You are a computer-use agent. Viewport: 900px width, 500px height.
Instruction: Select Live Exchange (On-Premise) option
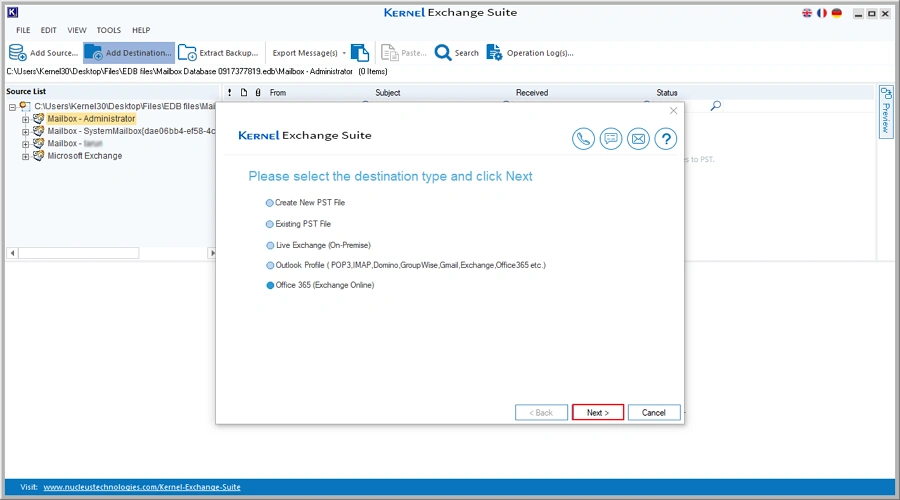[319, 245]
